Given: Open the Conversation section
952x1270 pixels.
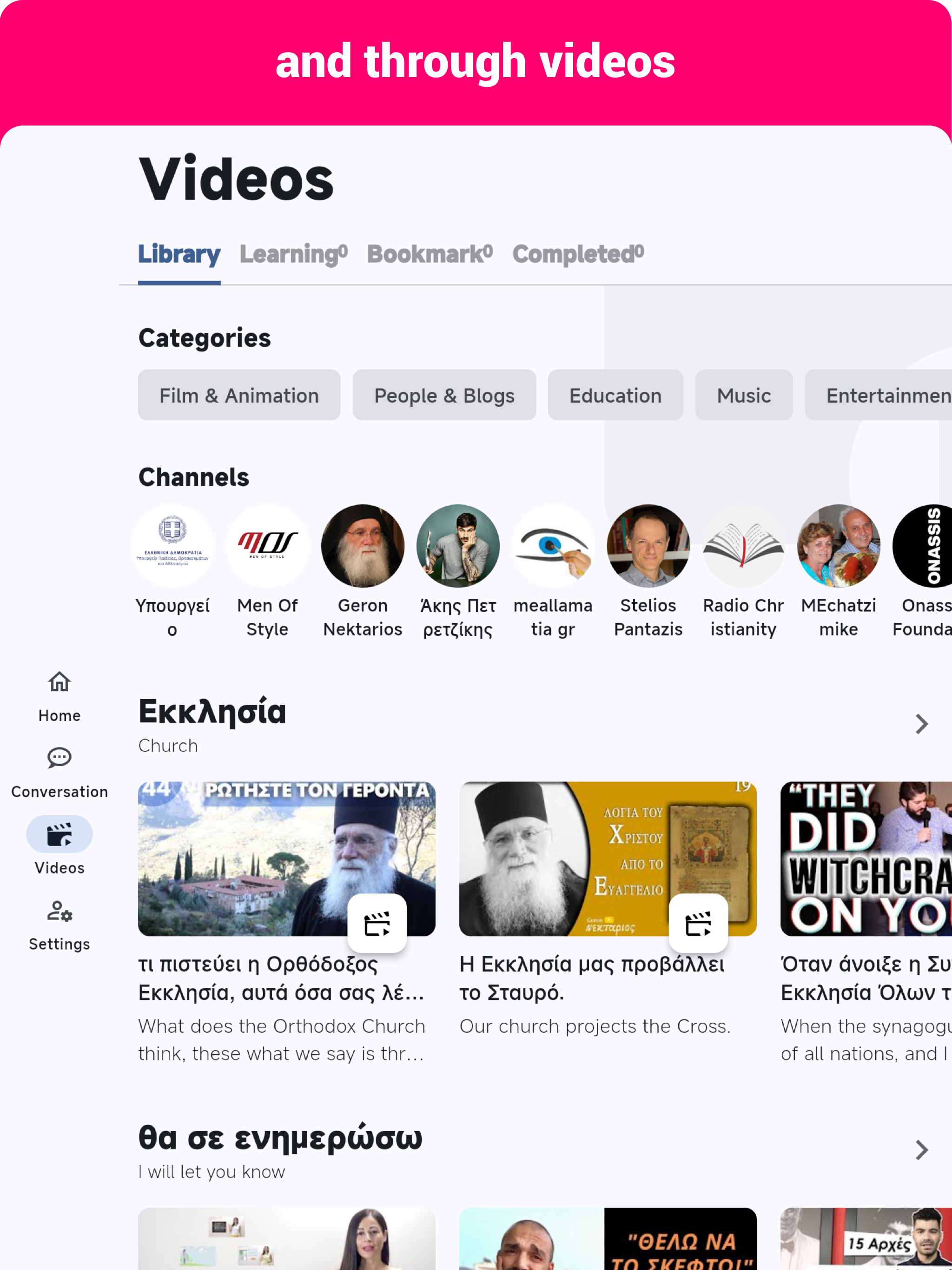Looking at the screenshot, I should [x=59, y=773].
